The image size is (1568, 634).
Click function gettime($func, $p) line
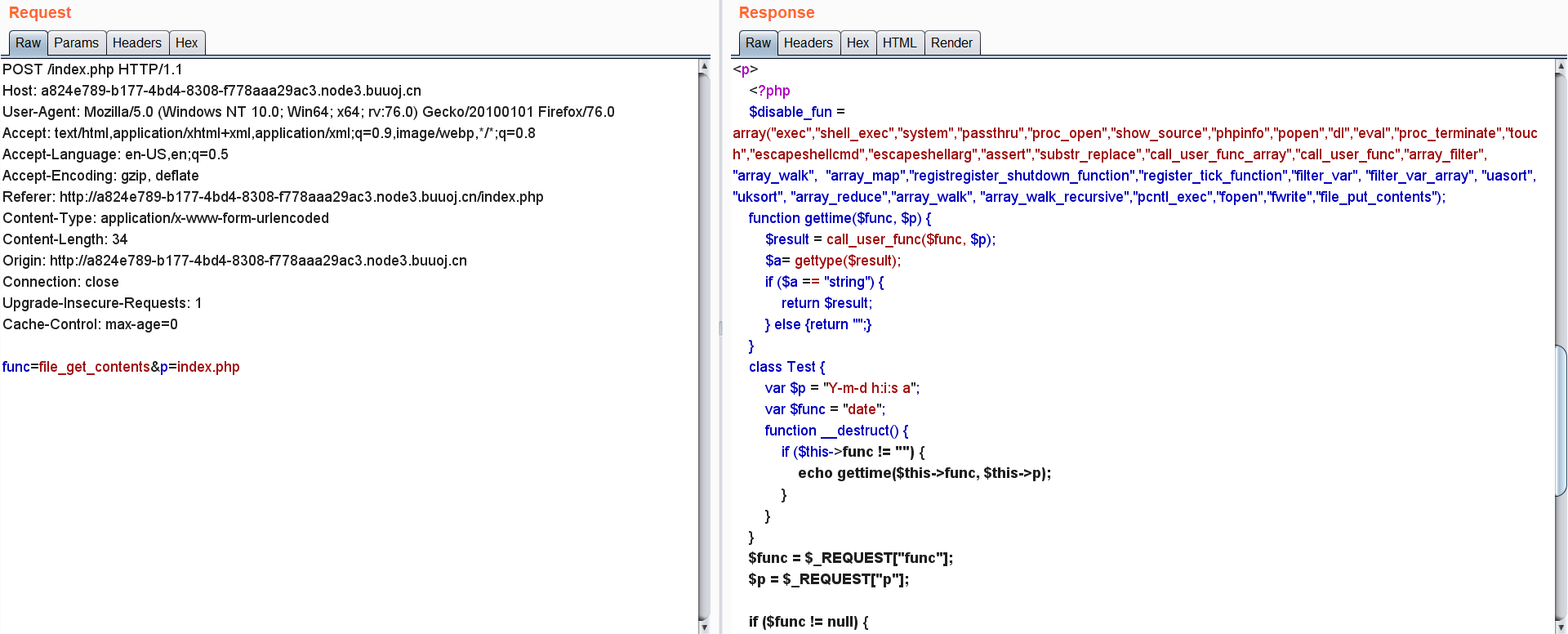840,218
